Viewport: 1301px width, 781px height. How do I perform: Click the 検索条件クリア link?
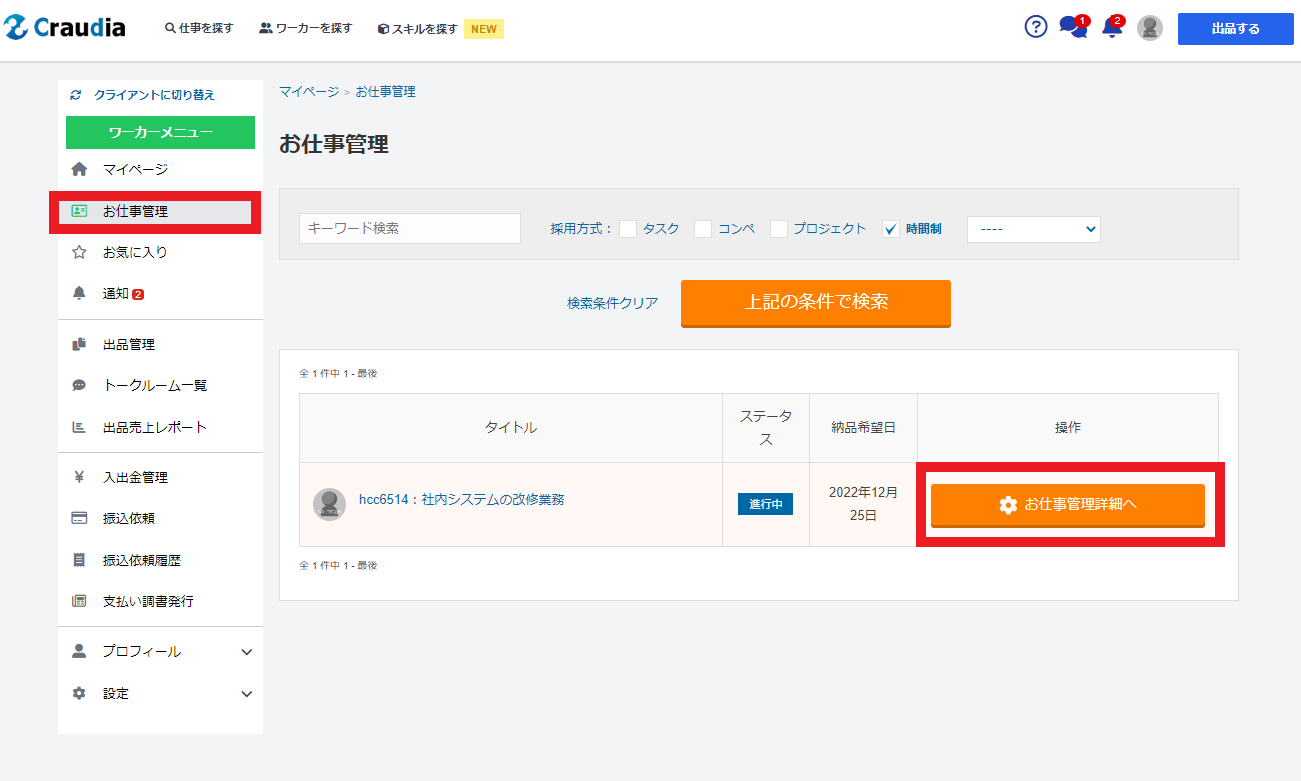click(612, 303)
